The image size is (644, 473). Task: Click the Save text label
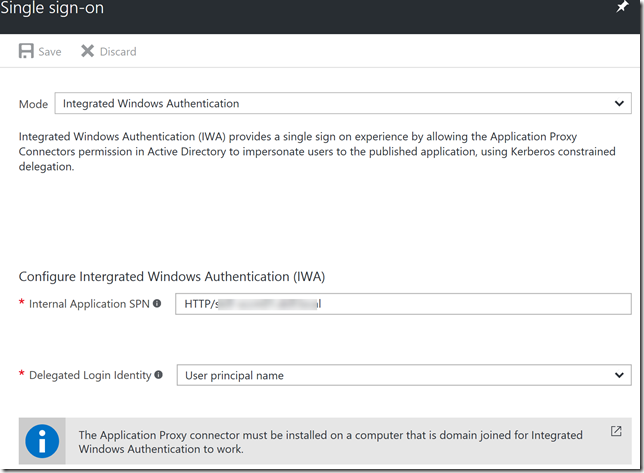point(50,52)
